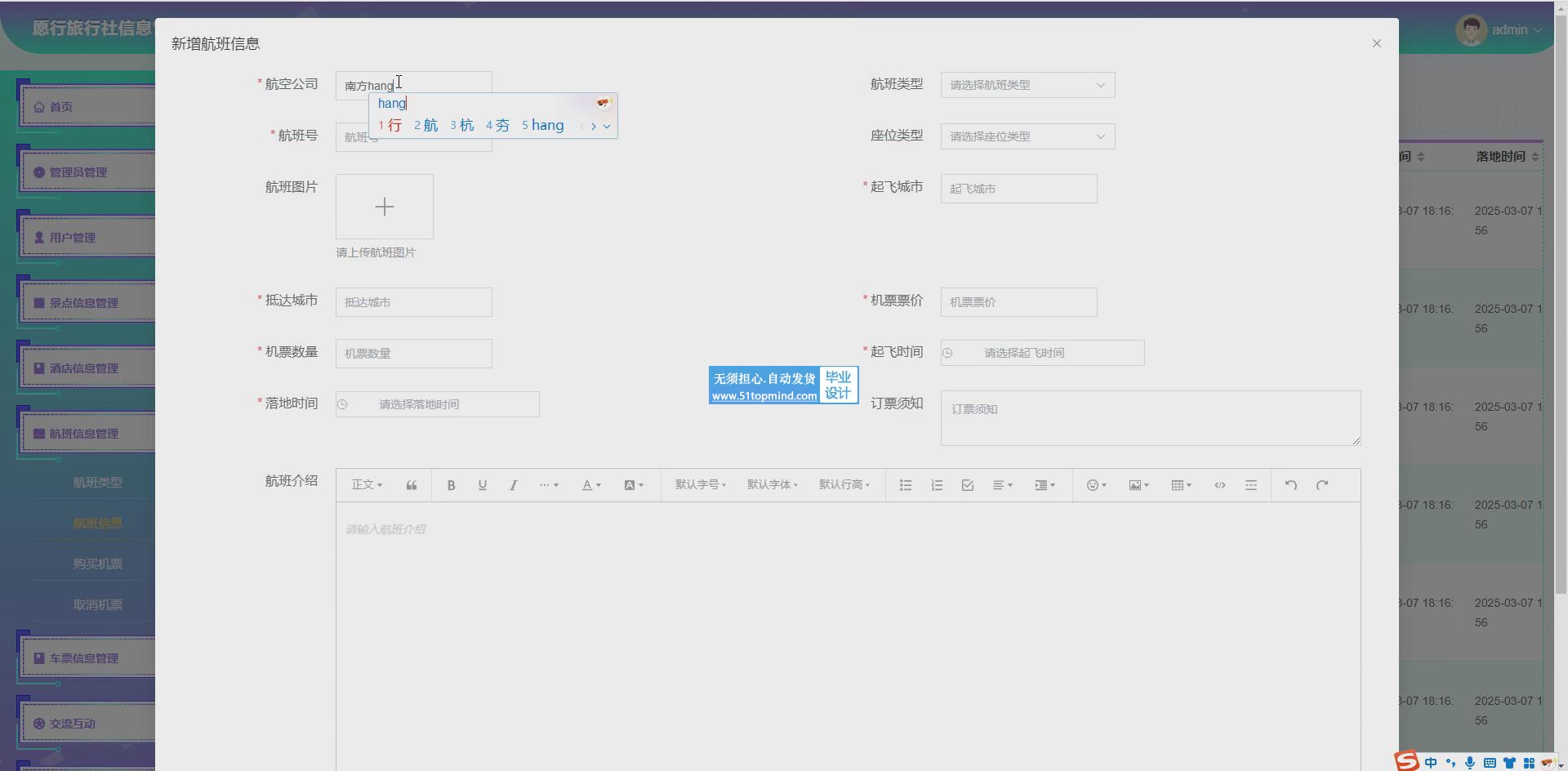This screenshot has height=771, width=1568.
Task: Open 航班类型 in the sidebar
Action: coord(97,483)
